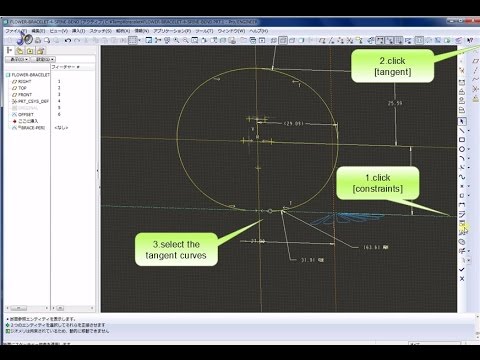The image size is (480, 360).
Task: Open the ファイル(F) menu
Action: click(16, 31)
